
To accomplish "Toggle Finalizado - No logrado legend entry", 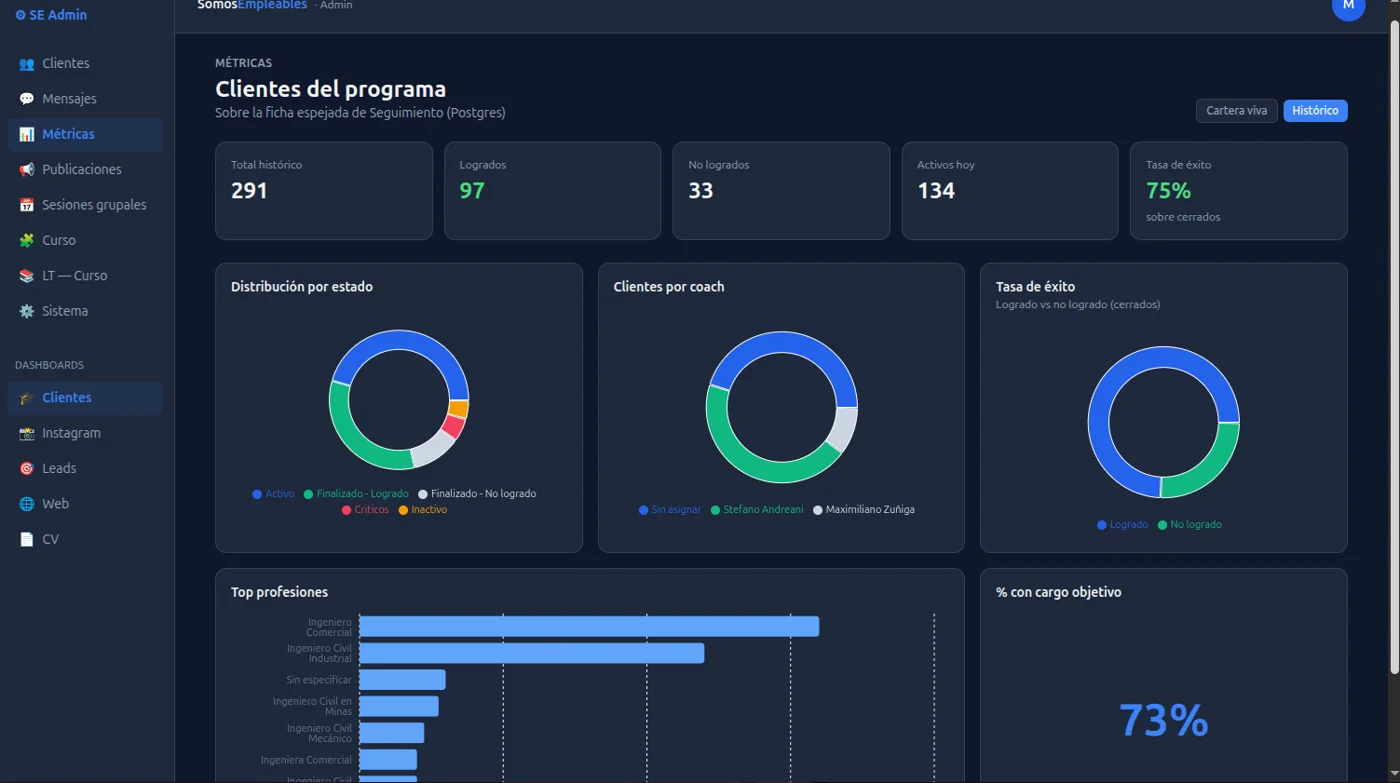I will click(477, 494).
